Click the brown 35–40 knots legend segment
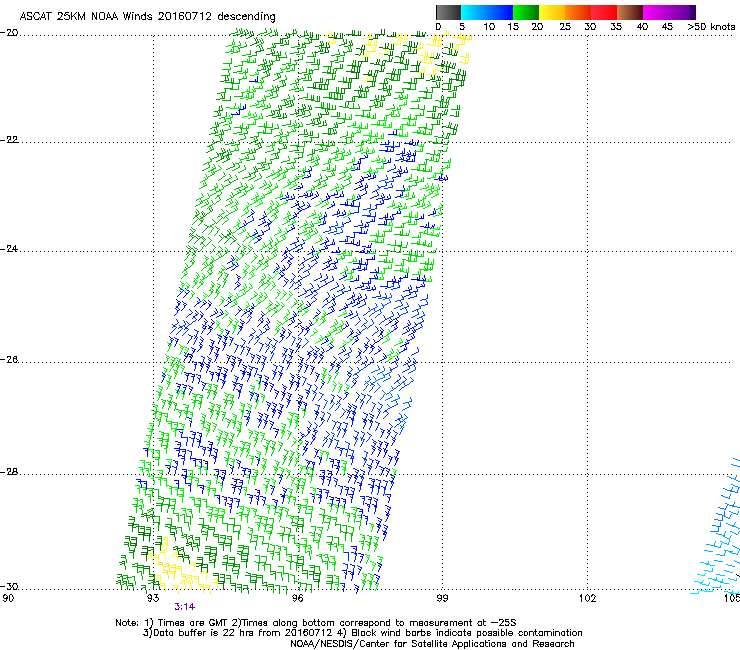The height and width of the screenshot is (650, 740). click(630, 12)
